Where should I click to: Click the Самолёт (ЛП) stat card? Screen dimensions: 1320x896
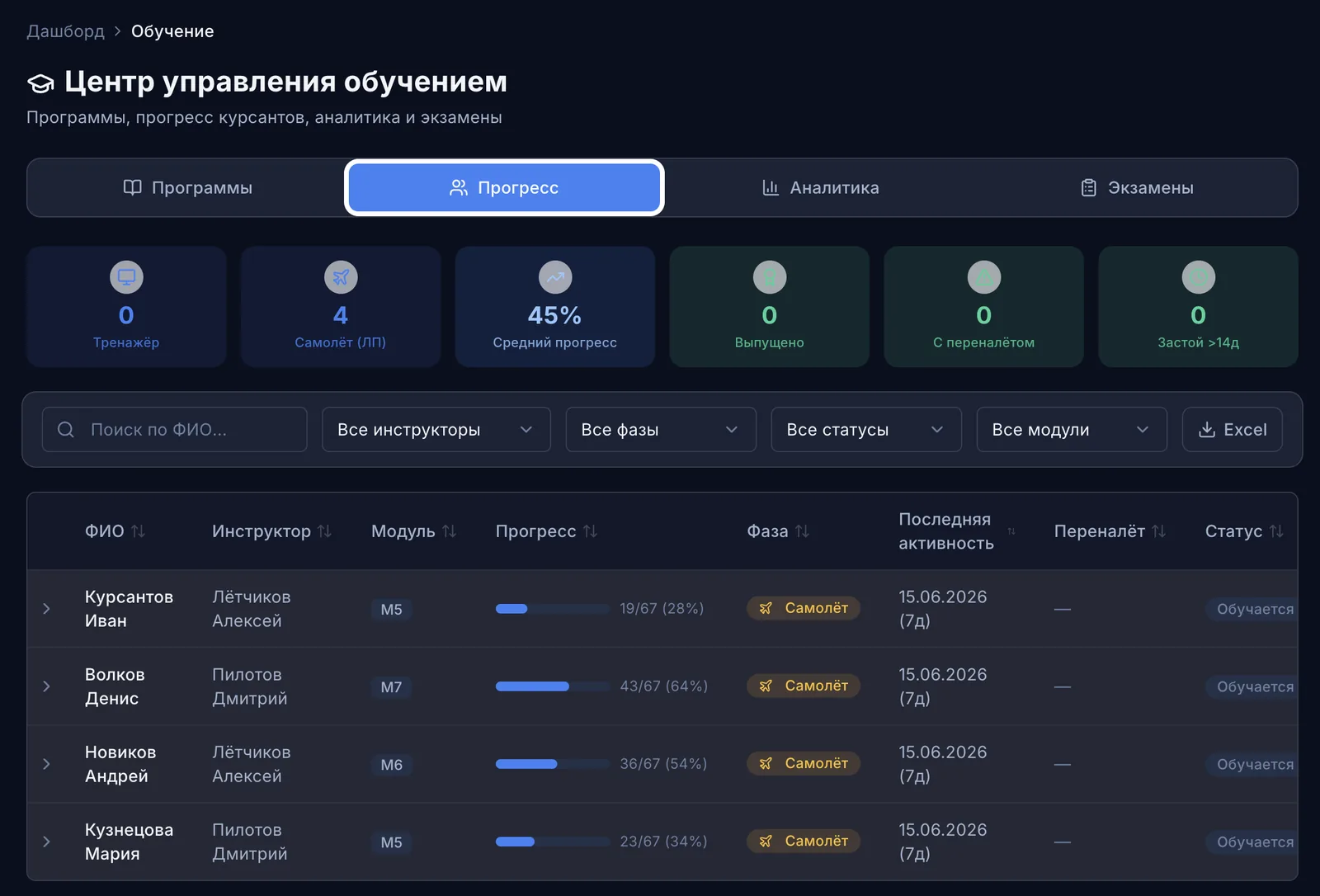pyautogui.click(x=341, y=306)
